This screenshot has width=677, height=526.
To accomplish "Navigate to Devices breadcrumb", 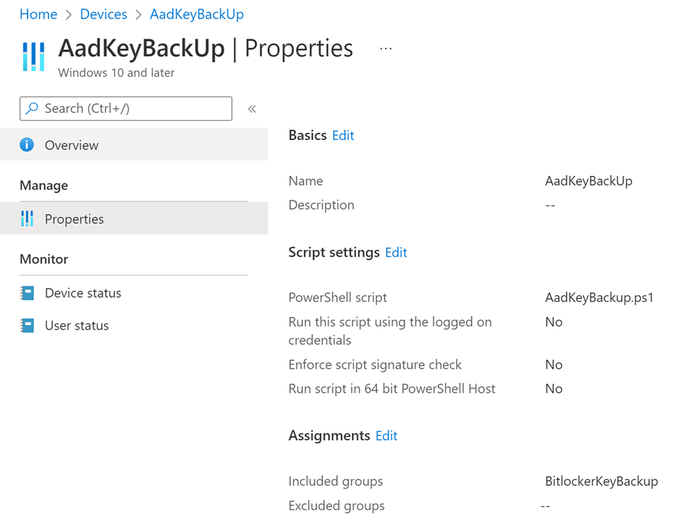I will (x=103, y=14).
